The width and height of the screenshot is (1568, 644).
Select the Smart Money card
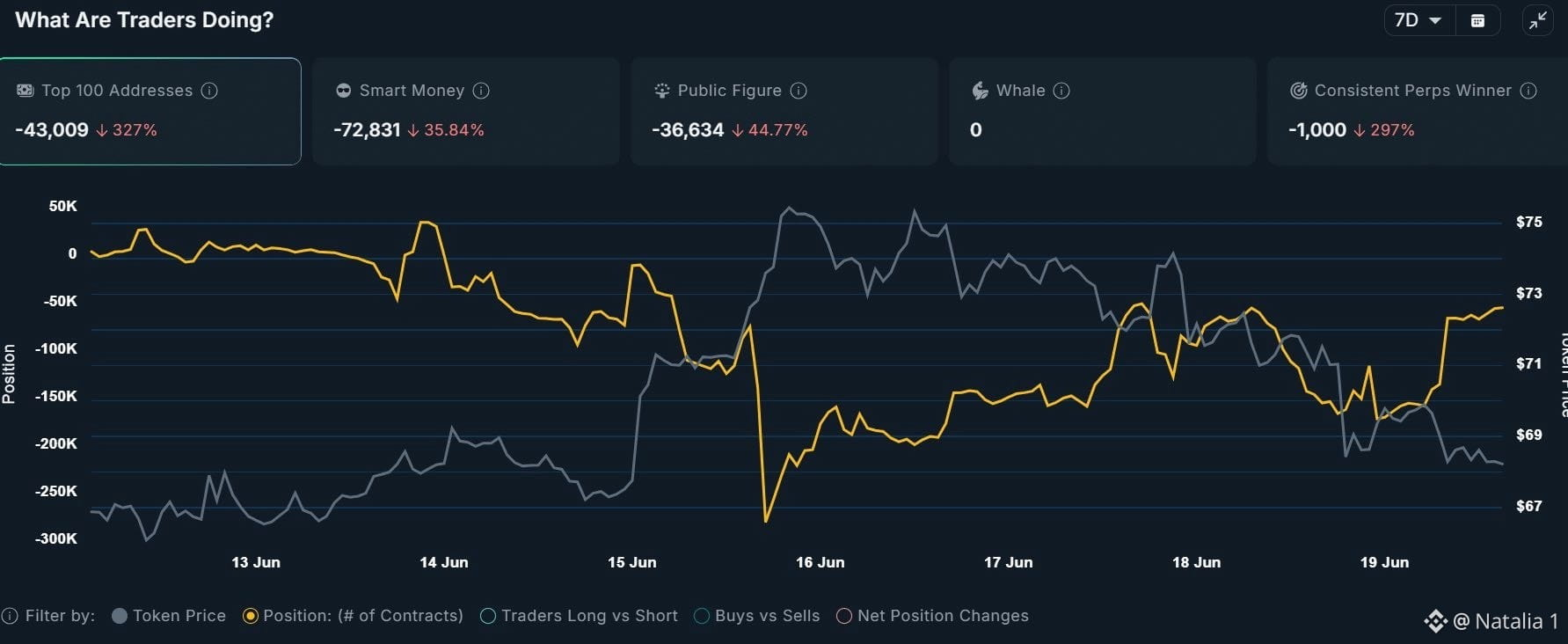coord(466,111)
